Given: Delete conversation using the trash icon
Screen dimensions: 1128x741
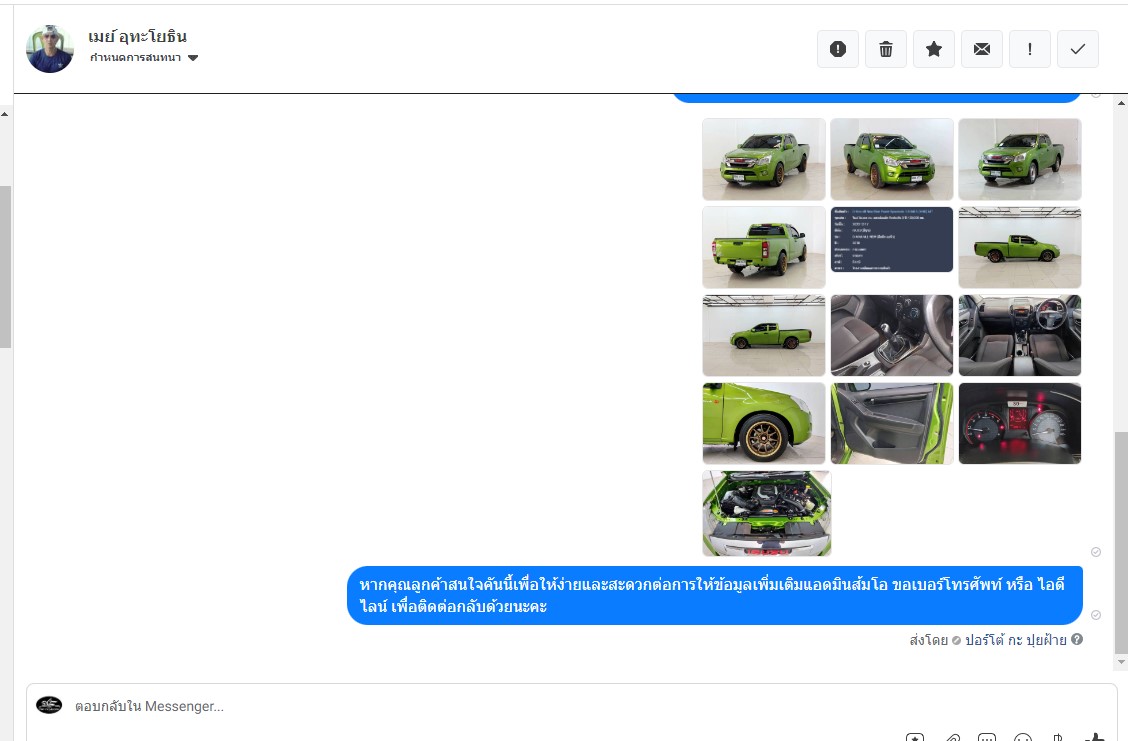Looking at the screenshot, I should tap(886, 49).
